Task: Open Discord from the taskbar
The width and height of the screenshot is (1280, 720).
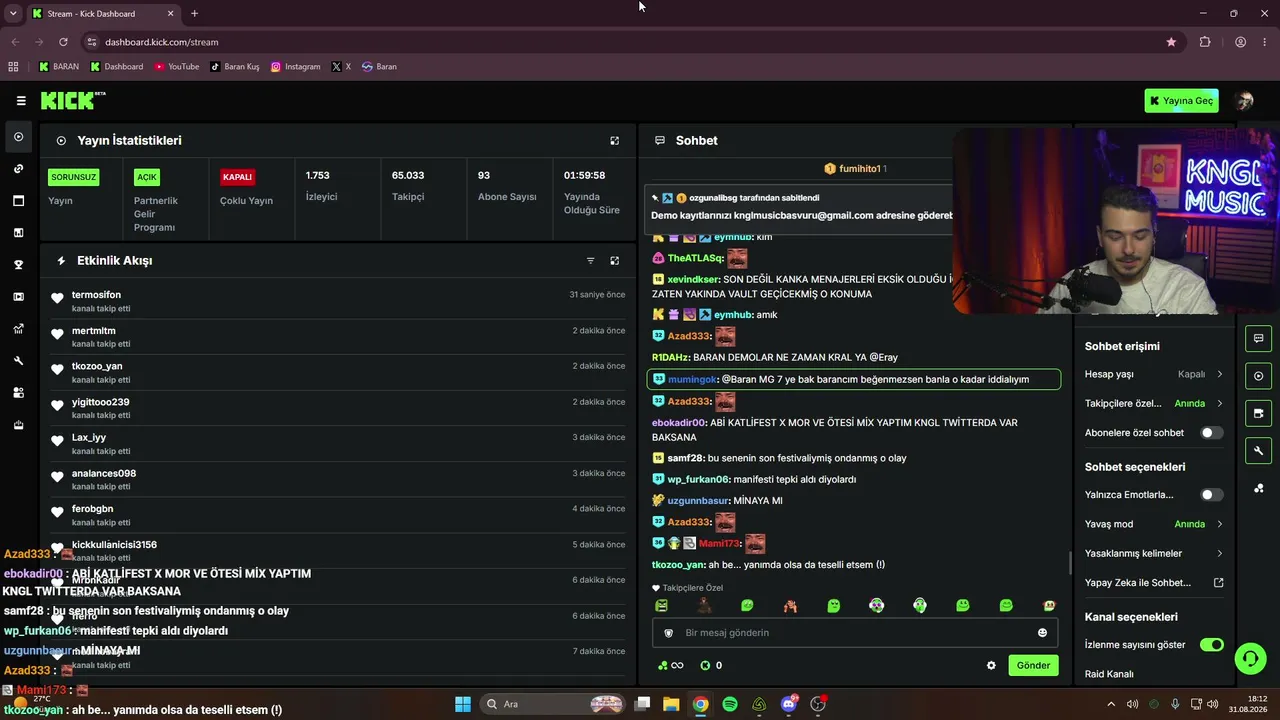Action: tap(789, 704)
